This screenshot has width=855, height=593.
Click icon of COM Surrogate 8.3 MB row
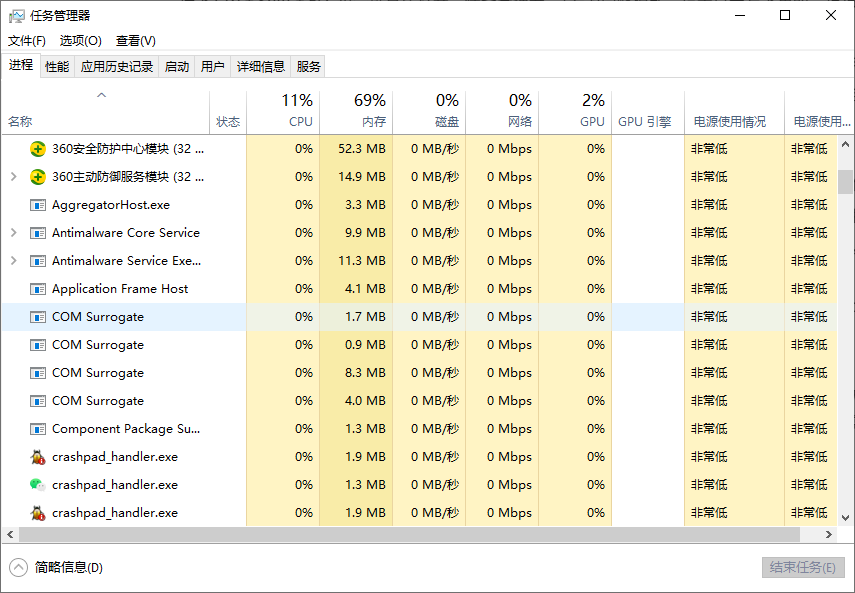click(38, 373)
